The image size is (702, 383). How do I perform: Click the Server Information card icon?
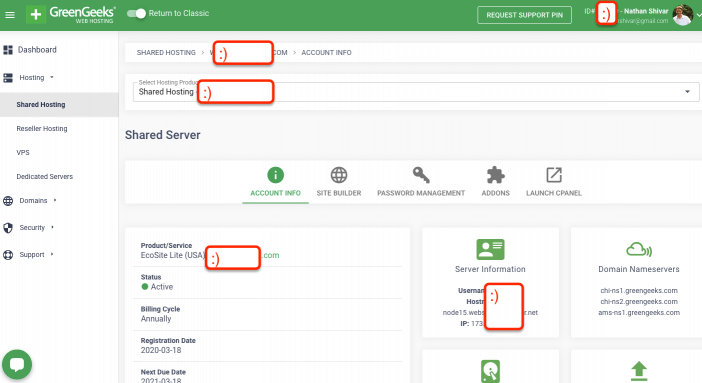coord(490,249)
